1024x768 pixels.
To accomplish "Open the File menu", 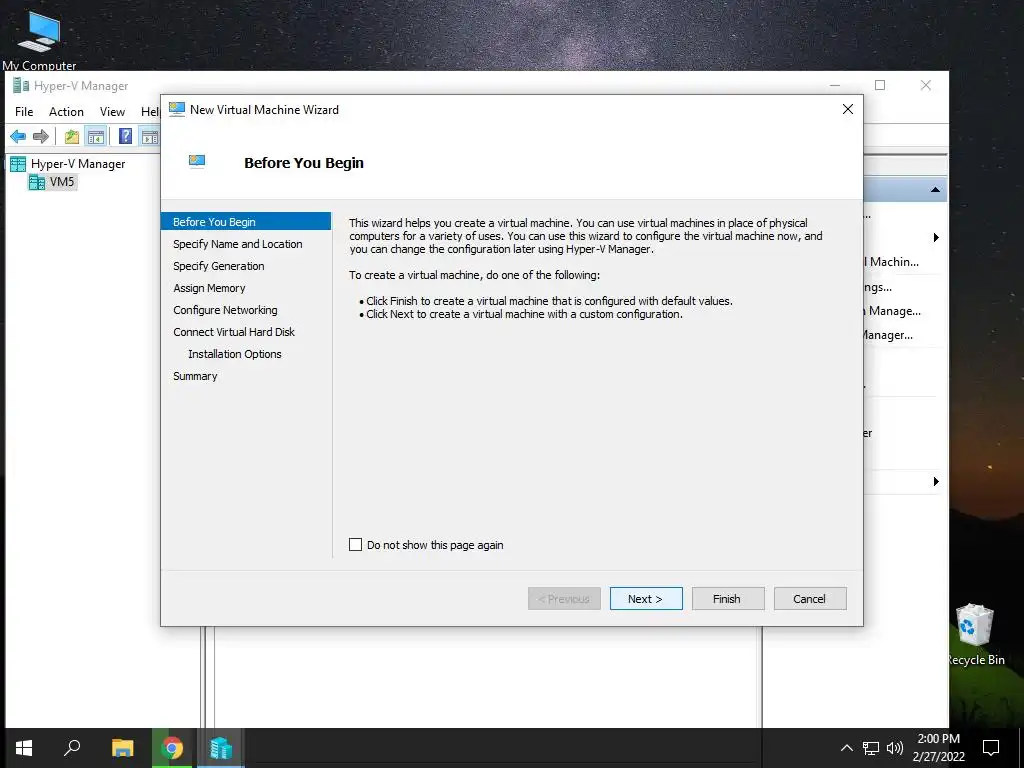I will click(x=24, y=112).
